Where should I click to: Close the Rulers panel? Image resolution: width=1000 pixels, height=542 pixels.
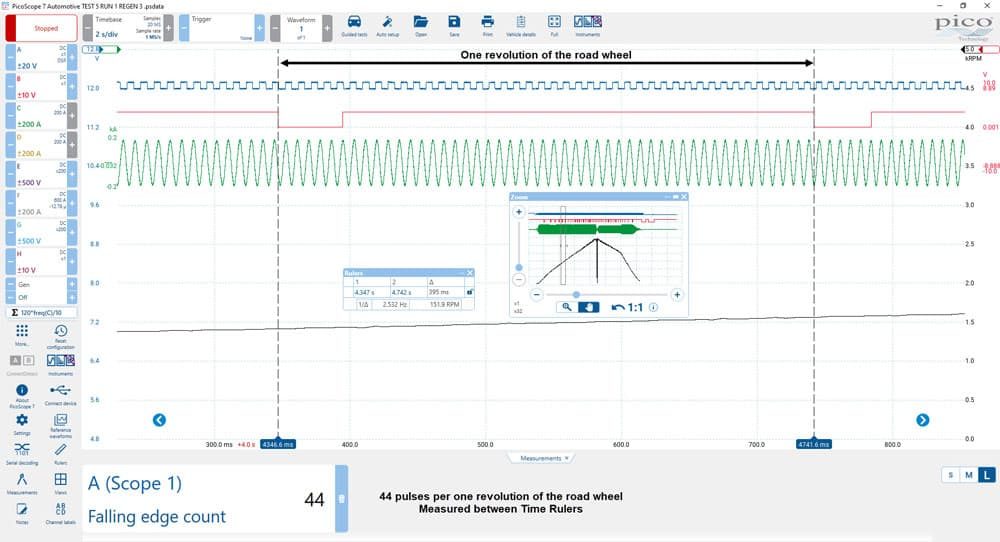(x=470, y=273)
